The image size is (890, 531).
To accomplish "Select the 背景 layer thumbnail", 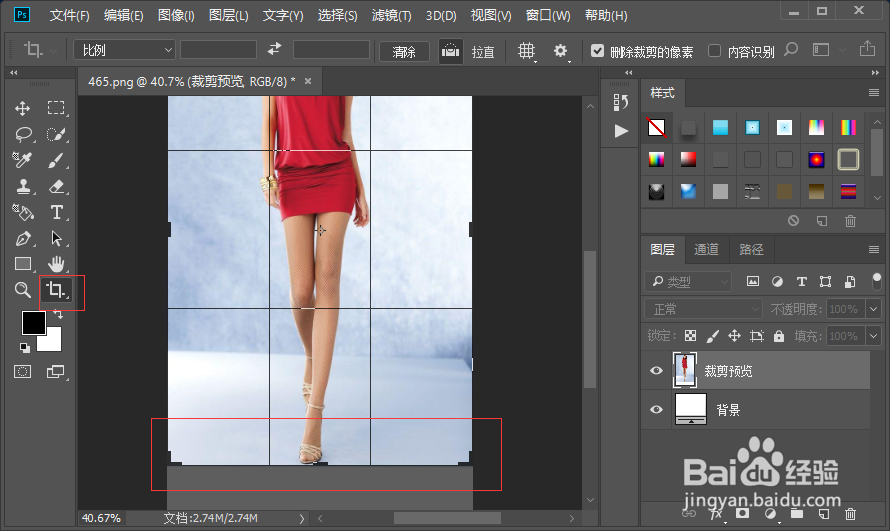I will pyautogui.click(x=690, y=409).
